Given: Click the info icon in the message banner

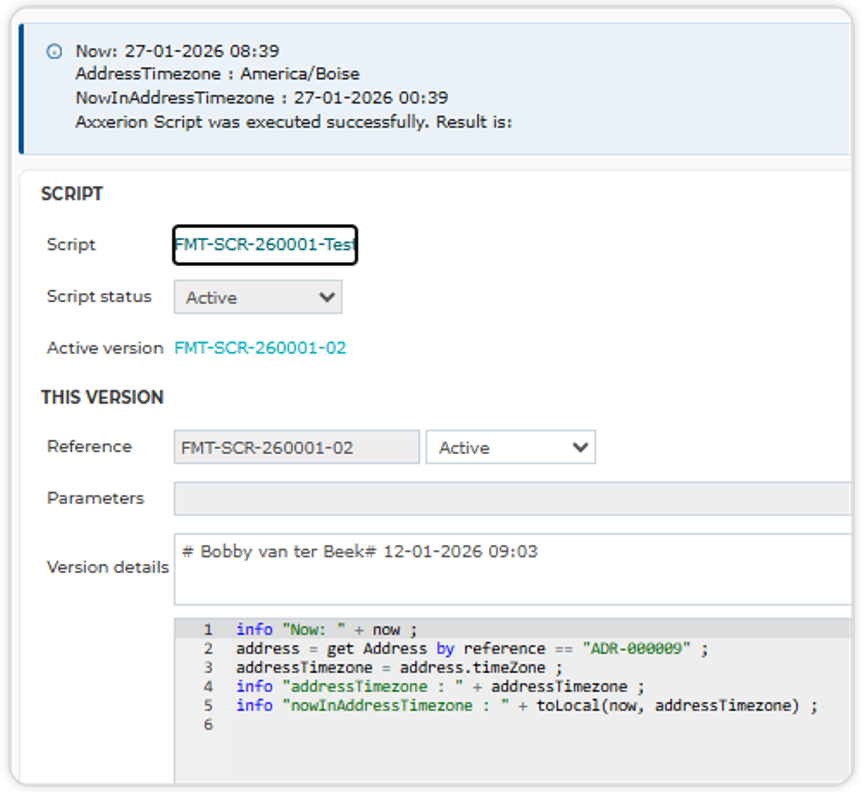Looking at the screenshot, I should 54,52.
